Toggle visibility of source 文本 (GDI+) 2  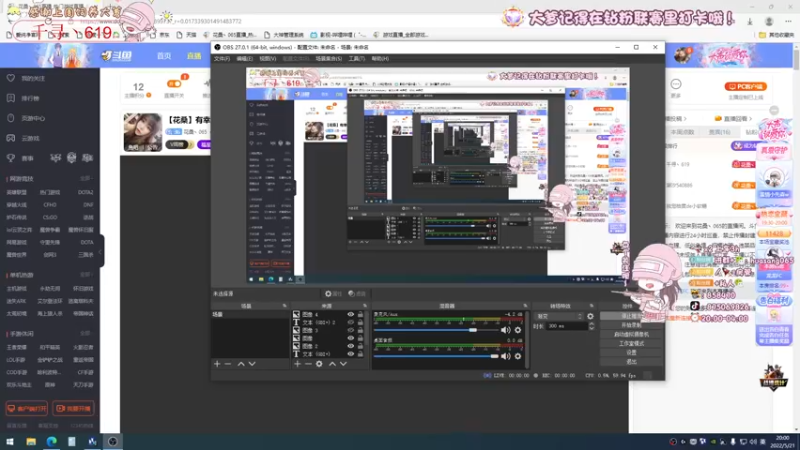point(351,322)
